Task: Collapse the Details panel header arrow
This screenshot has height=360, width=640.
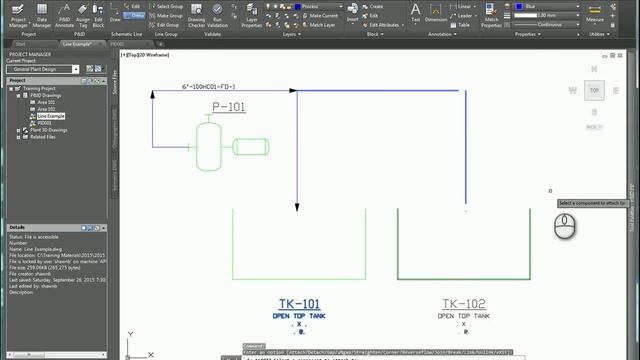Action: coord(104,228)
